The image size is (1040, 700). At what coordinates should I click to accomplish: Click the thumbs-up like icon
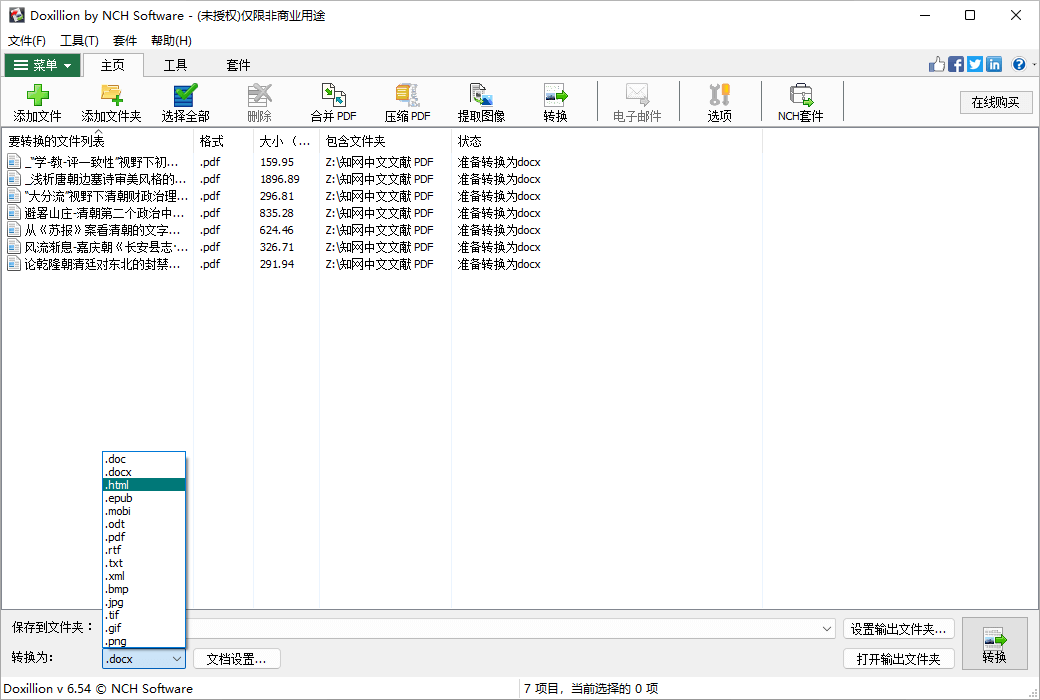(937, 64)
